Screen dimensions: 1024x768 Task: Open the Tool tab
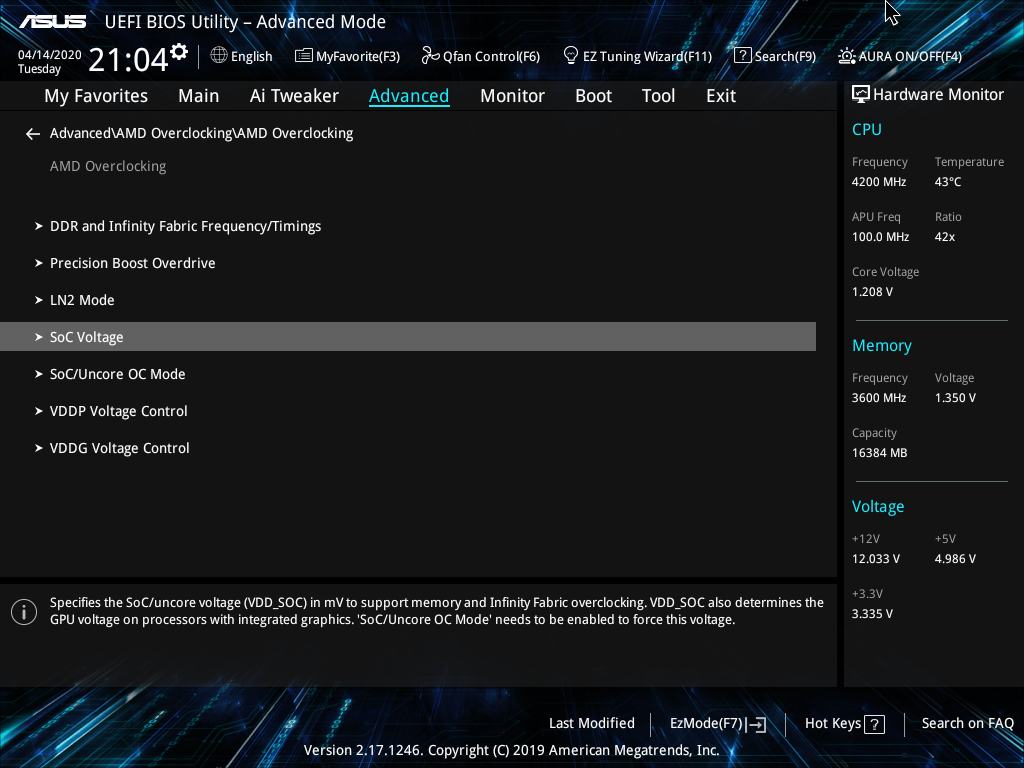point(658,96)
